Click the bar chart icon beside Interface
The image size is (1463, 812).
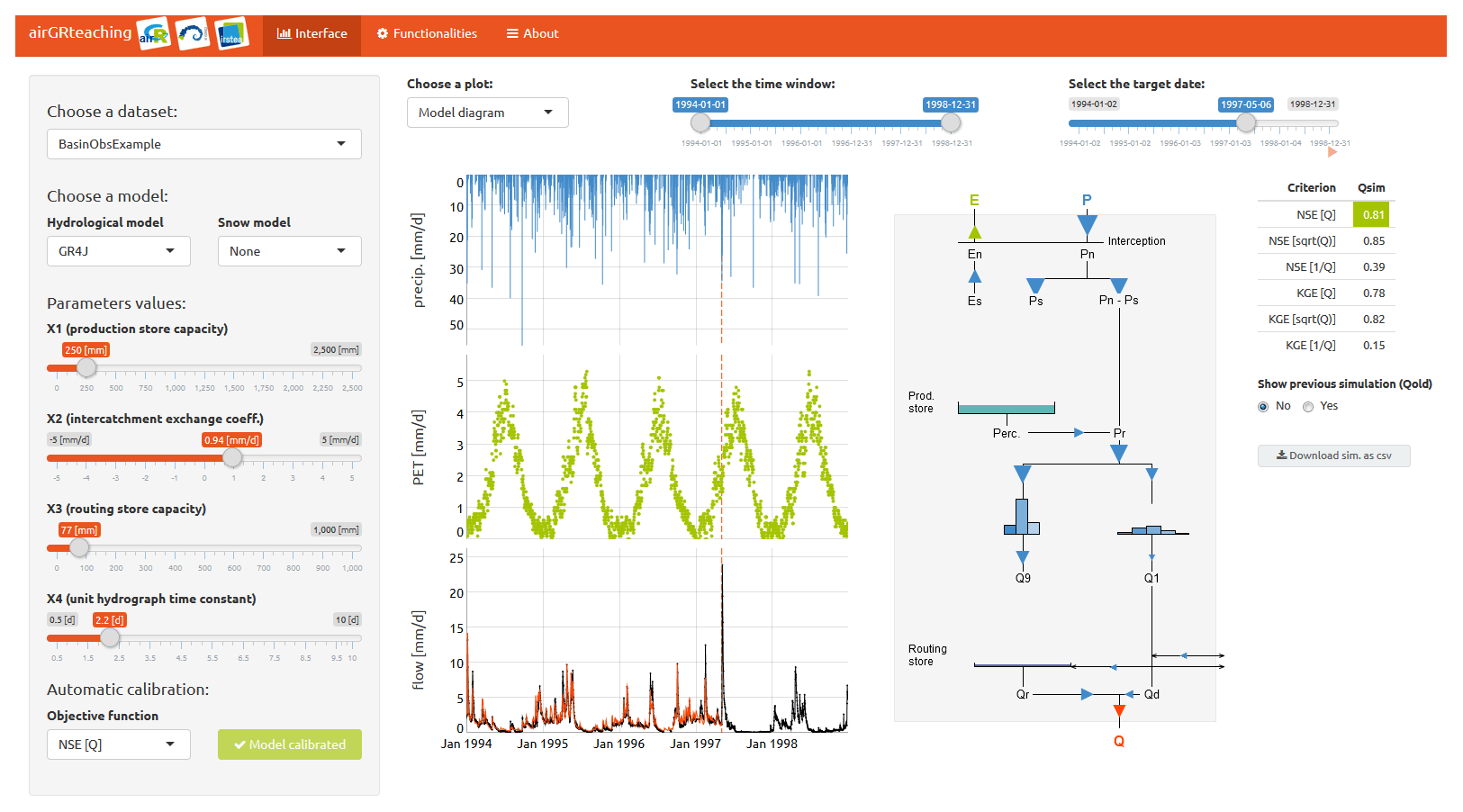[x=284, y=34]
